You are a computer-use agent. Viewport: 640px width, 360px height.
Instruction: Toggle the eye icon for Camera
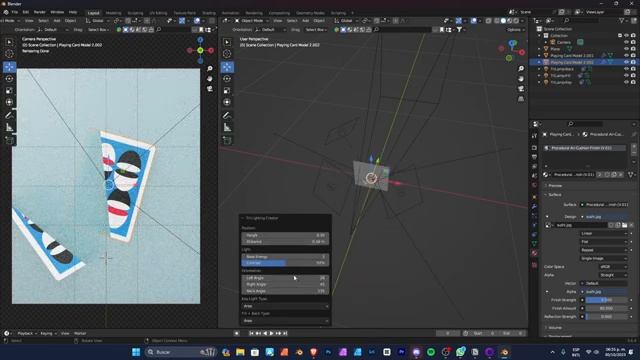coord(626,42)
